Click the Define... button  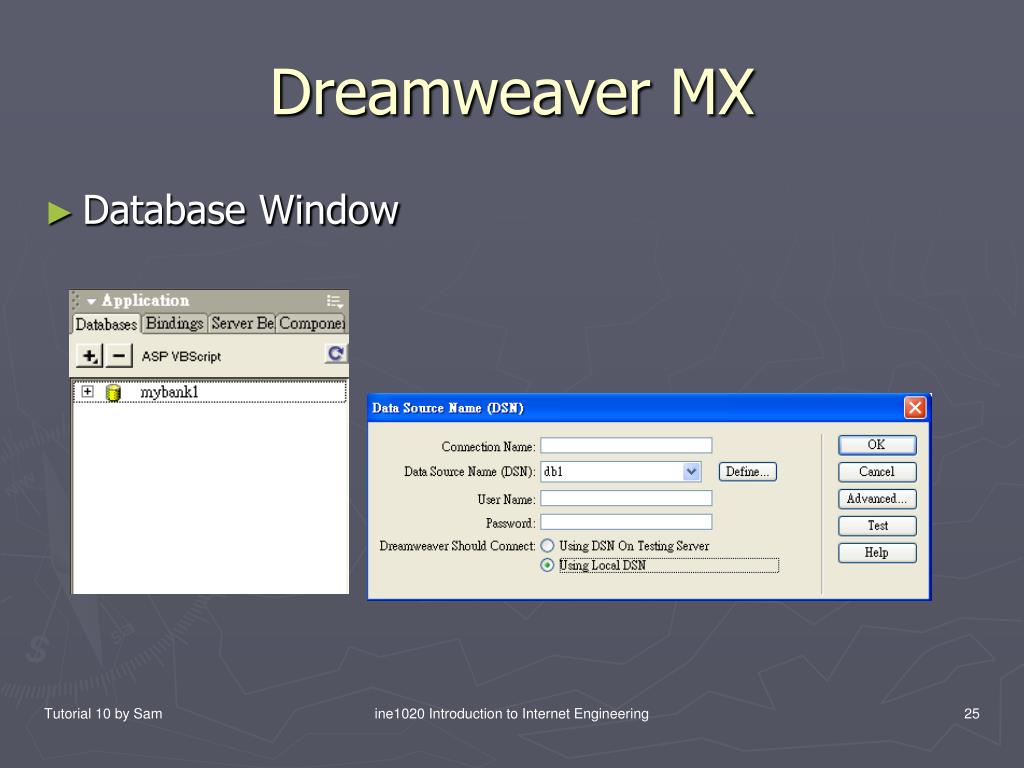click(748, 472)
